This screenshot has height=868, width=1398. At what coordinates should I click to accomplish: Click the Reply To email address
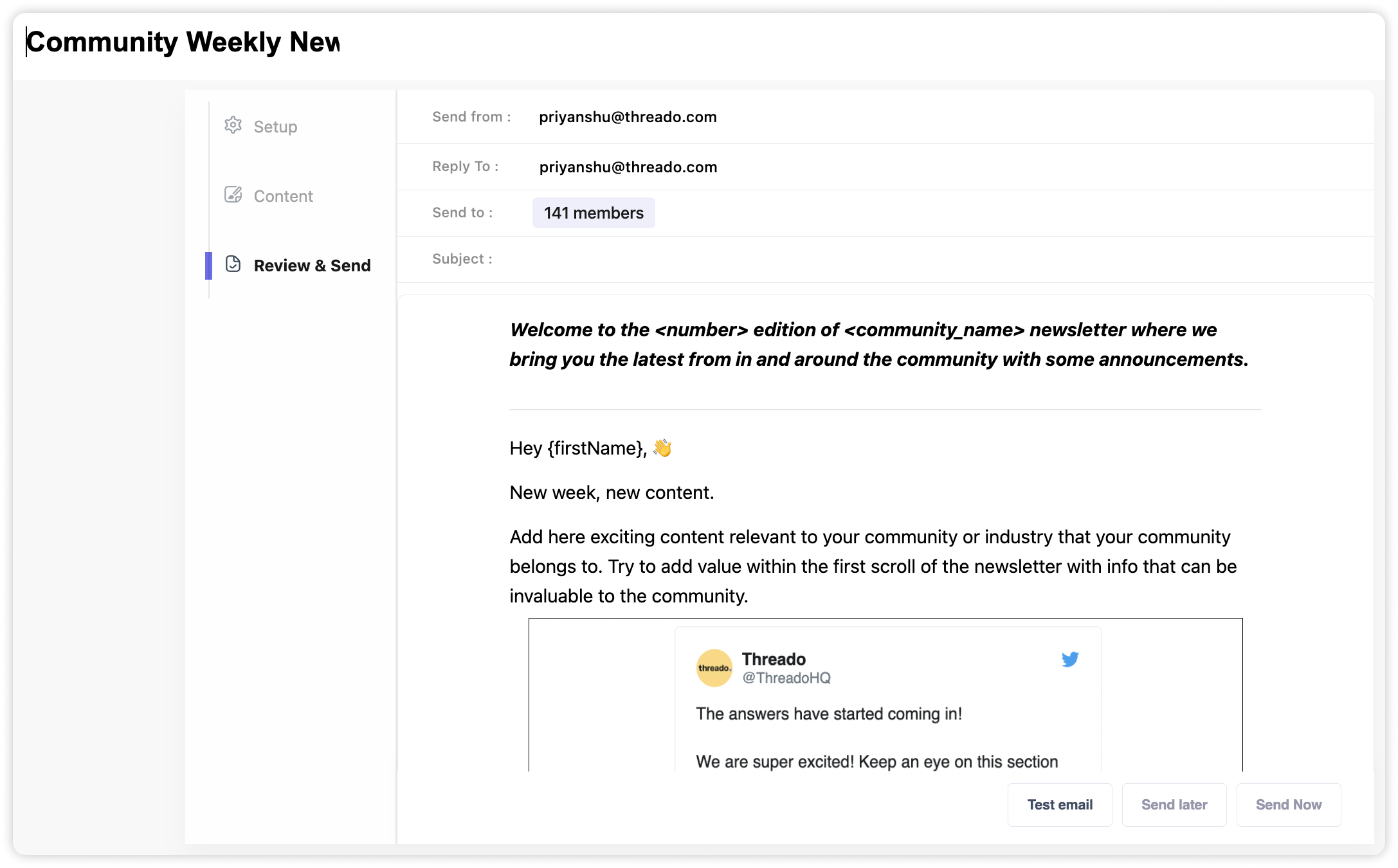click(x=628, y=167)
